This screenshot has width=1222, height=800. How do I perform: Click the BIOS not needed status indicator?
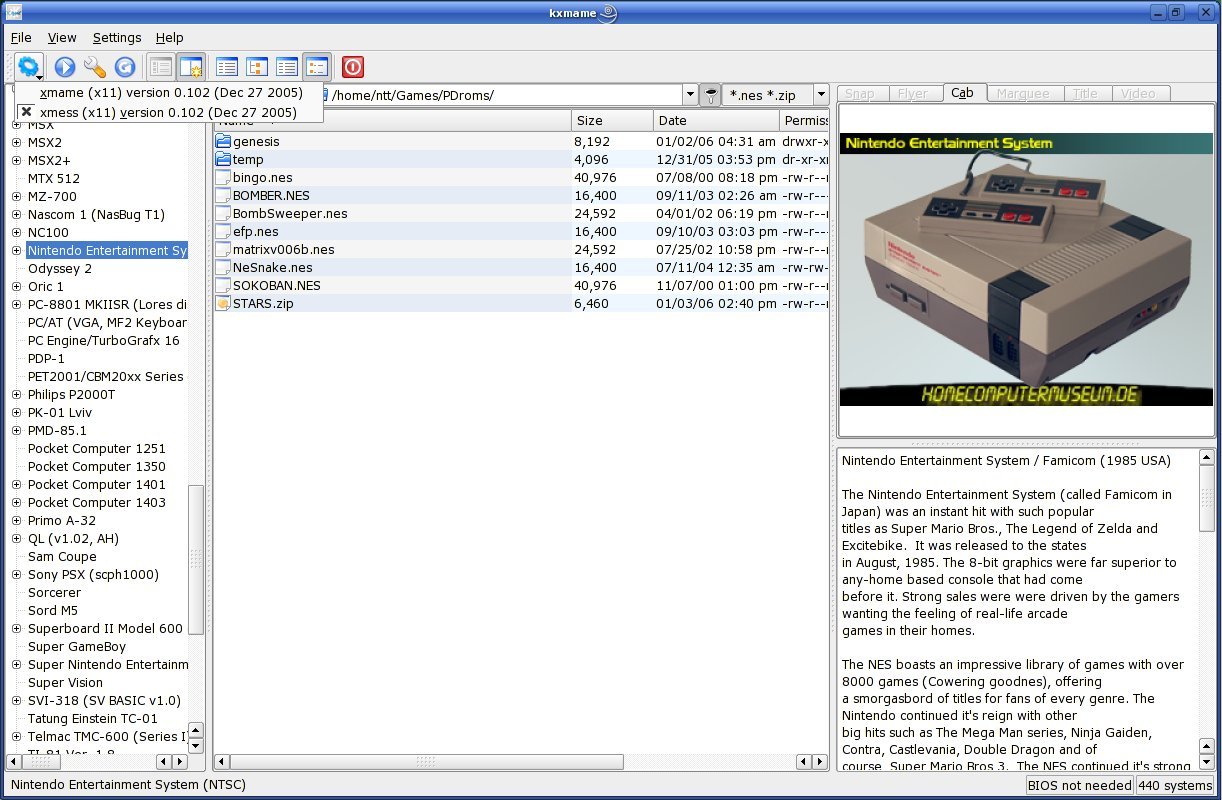tap(1079, 785)
